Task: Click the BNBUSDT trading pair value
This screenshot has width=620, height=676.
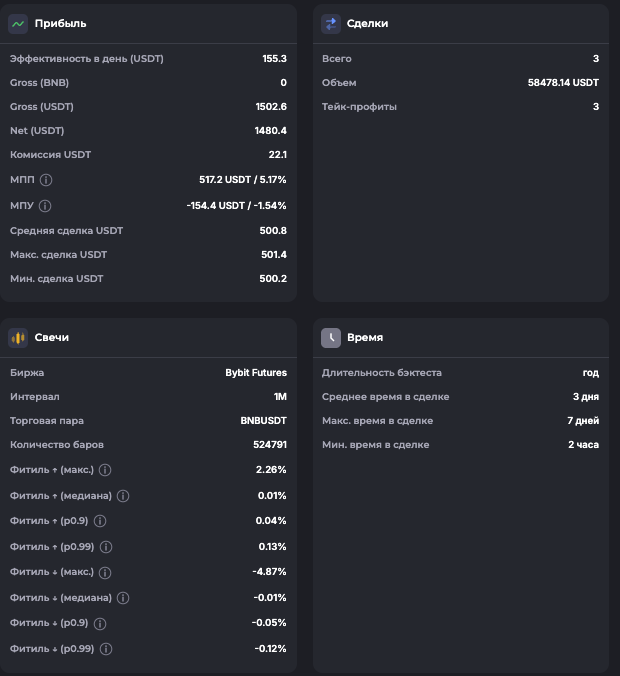Action: (x=264, y=421)
